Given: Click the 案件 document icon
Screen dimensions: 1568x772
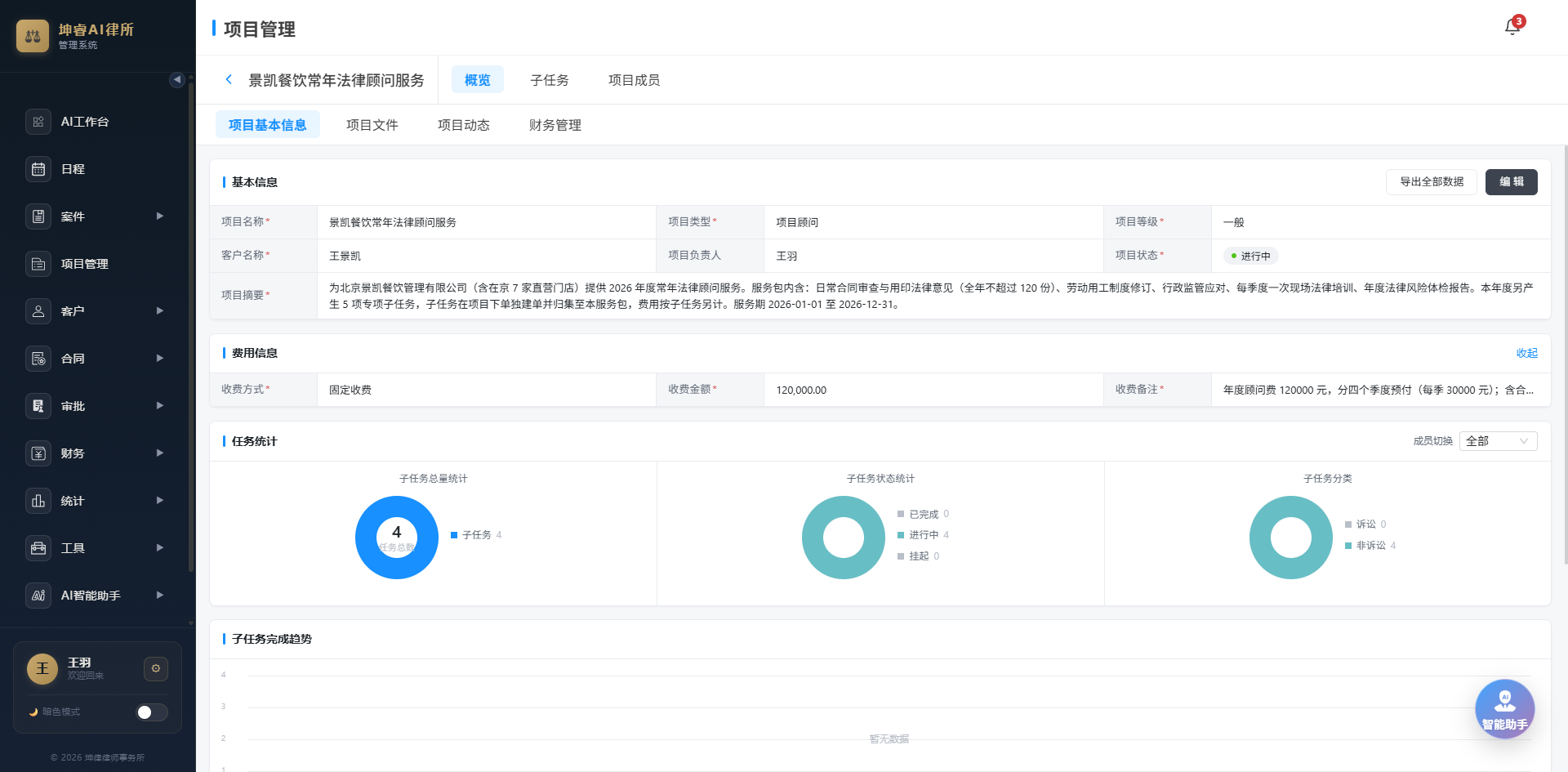Looking at the screenshot, I should pos(38,216).
